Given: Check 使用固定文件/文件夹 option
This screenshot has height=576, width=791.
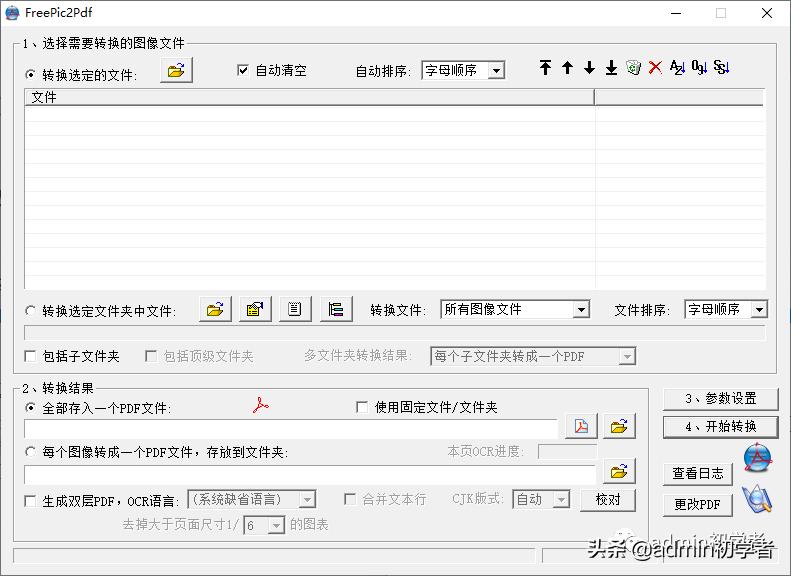Looking at the screenshot, I should tap(362, 407).
